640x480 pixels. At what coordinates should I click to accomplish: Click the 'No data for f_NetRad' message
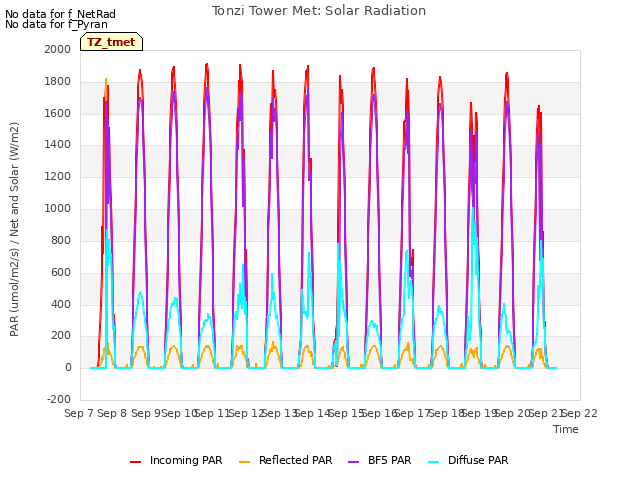point(60,14)
